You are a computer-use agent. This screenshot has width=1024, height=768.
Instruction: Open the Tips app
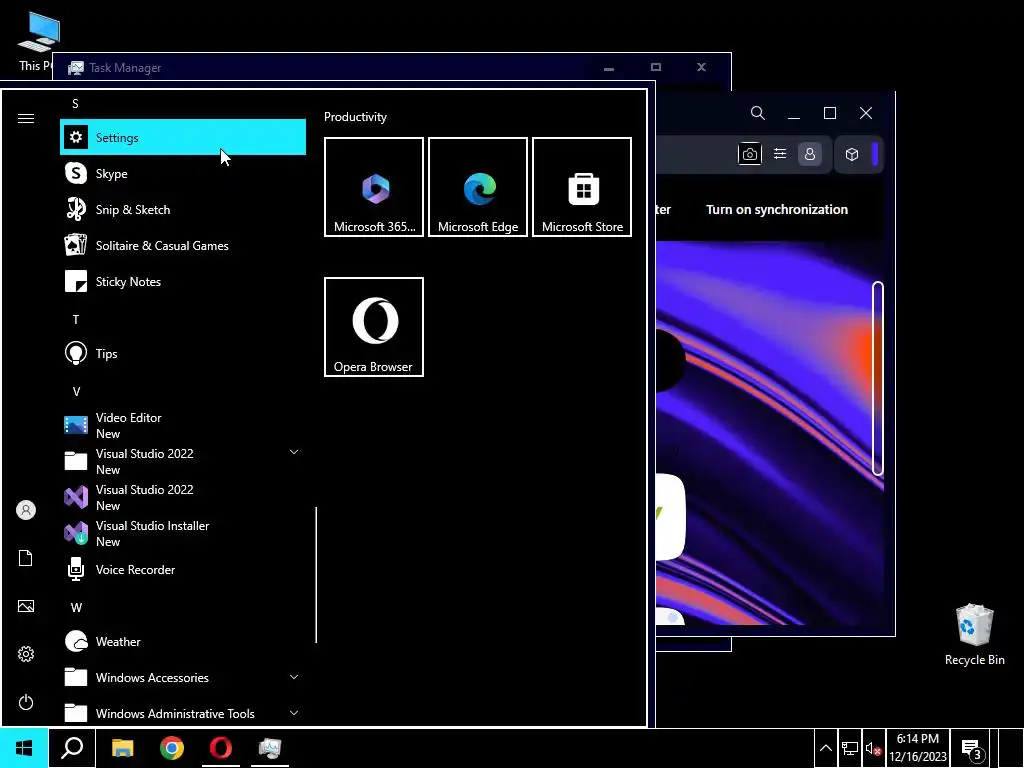click(x=183, y=353)
